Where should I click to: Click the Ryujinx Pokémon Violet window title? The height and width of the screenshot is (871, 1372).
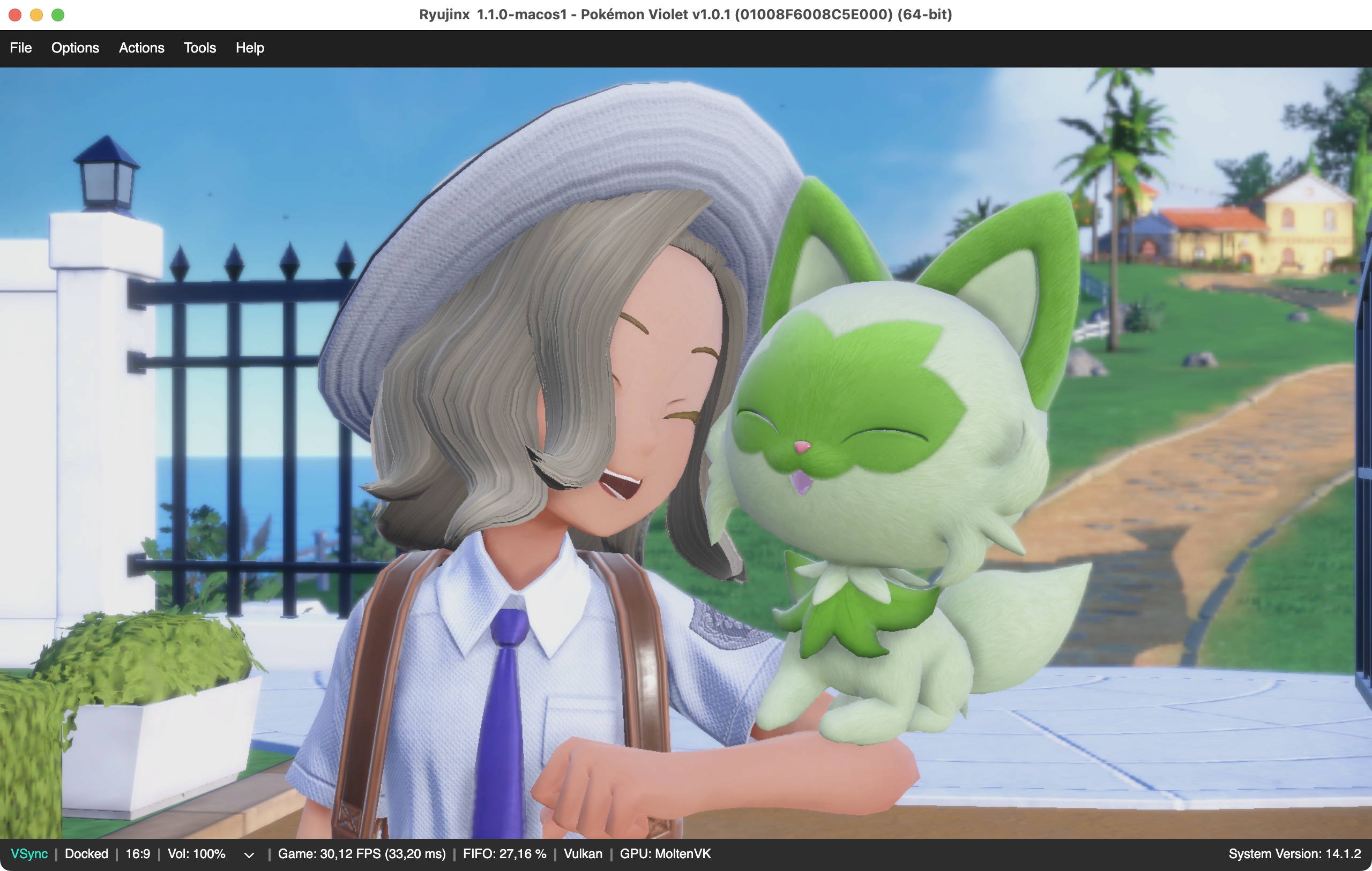(x=685, y=14)
